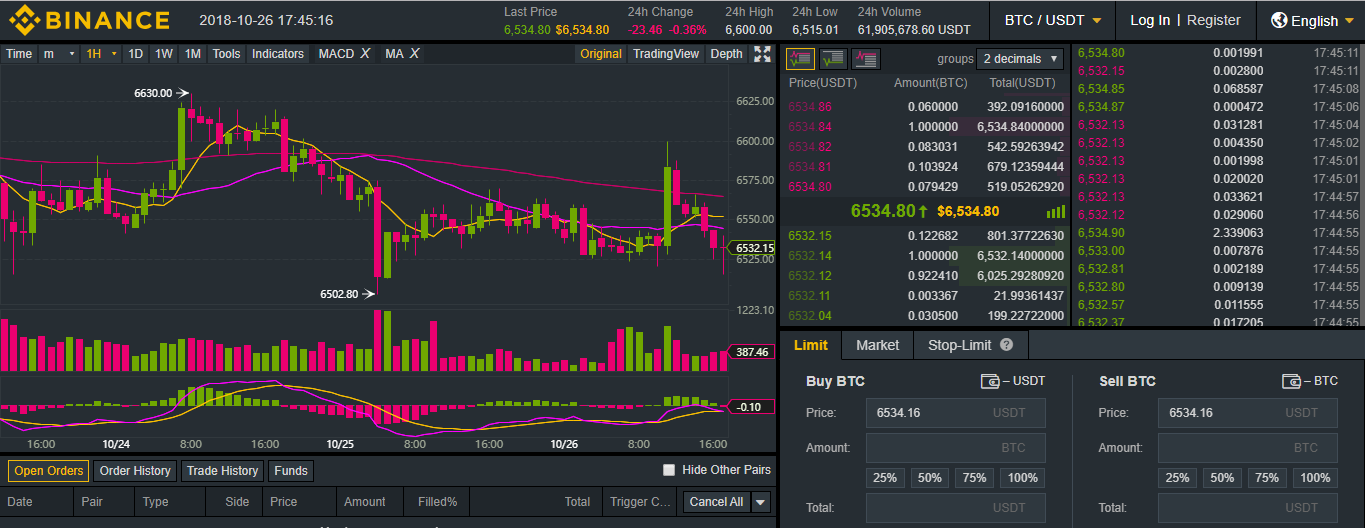Screen dimensions: 1365x528
Task: Select buy order priced 6532.14
Action: pyautogui.click(x=925, y=256)
